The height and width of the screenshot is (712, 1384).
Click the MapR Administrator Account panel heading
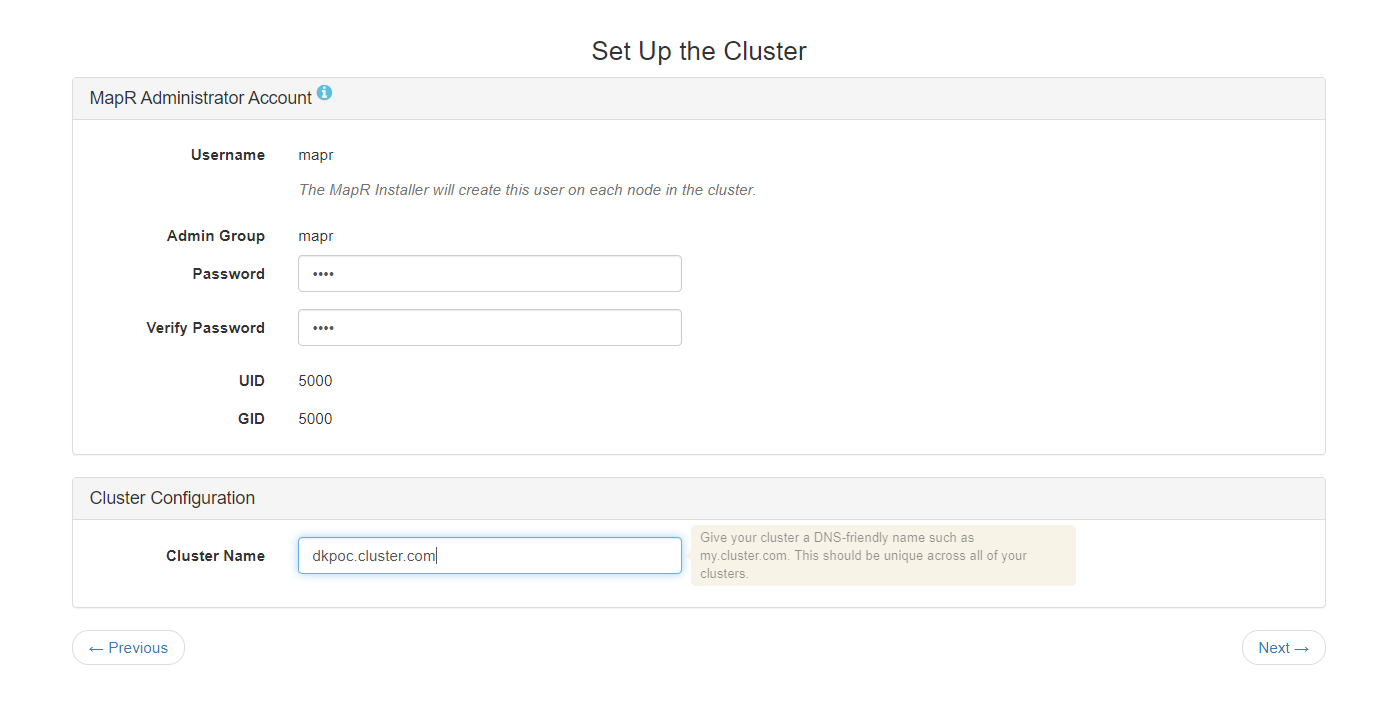click(x=200, y=98)
